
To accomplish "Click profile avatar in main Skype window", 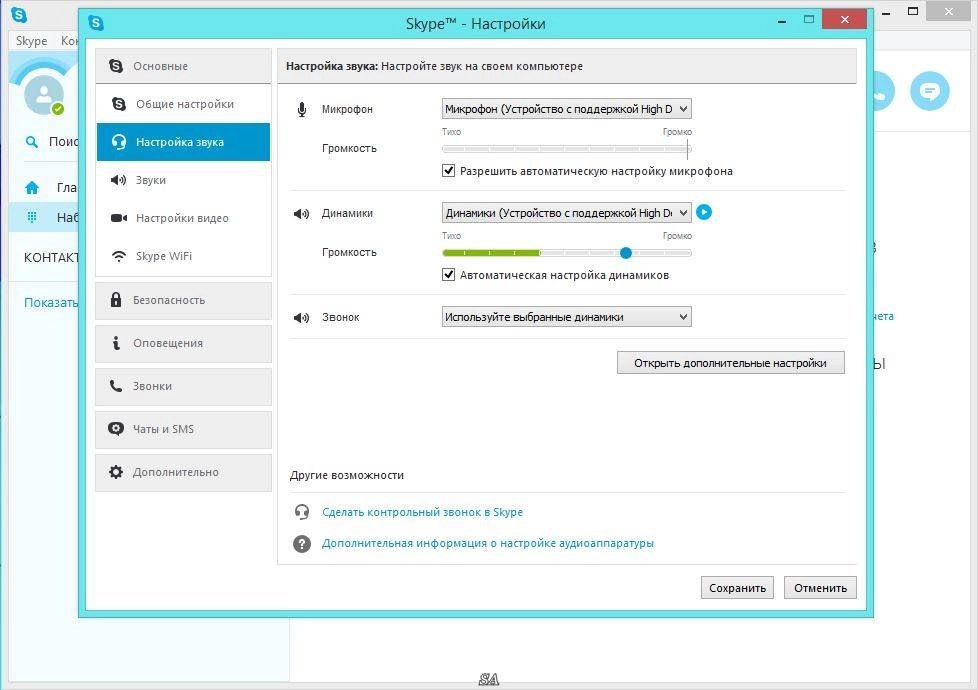I will click(x=44, y=95).
